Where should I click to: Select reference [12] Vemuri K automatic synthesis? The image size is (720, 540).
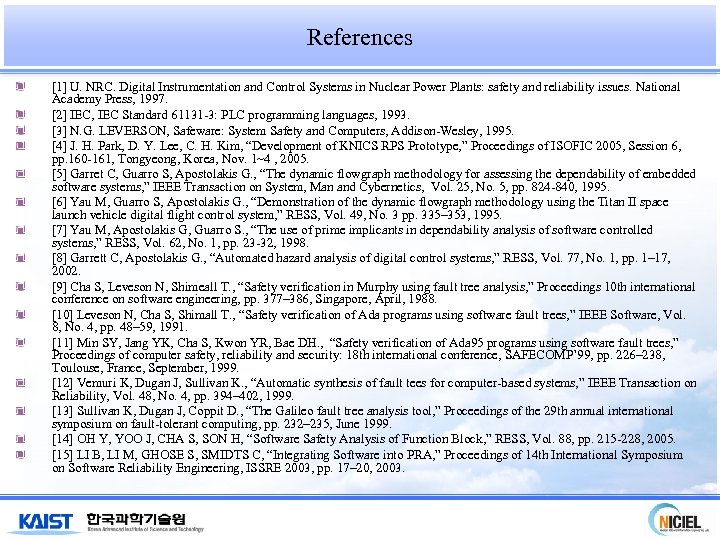(374, 389)
